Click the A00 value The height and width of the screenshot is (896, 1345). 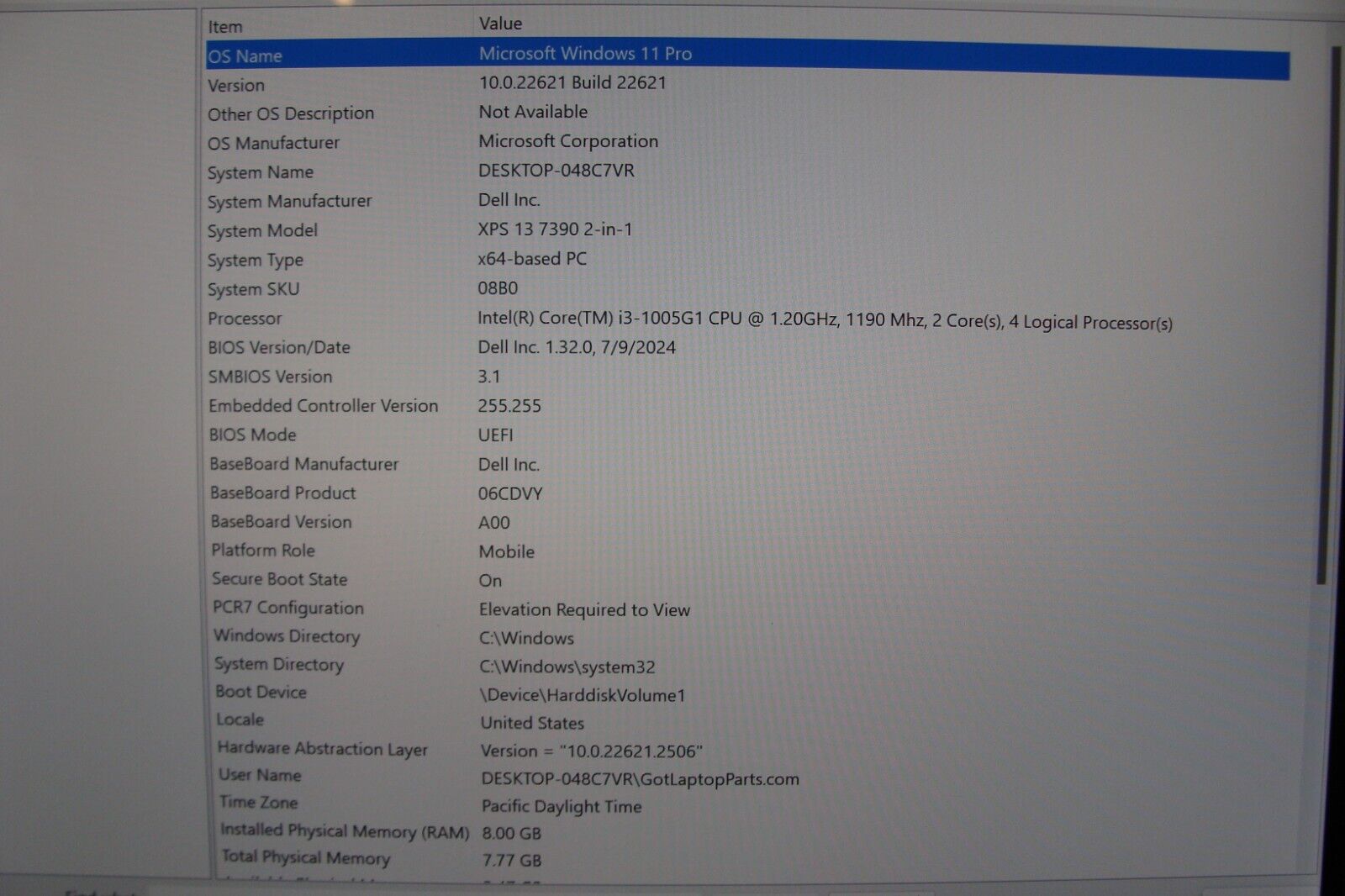click(494, 523)
